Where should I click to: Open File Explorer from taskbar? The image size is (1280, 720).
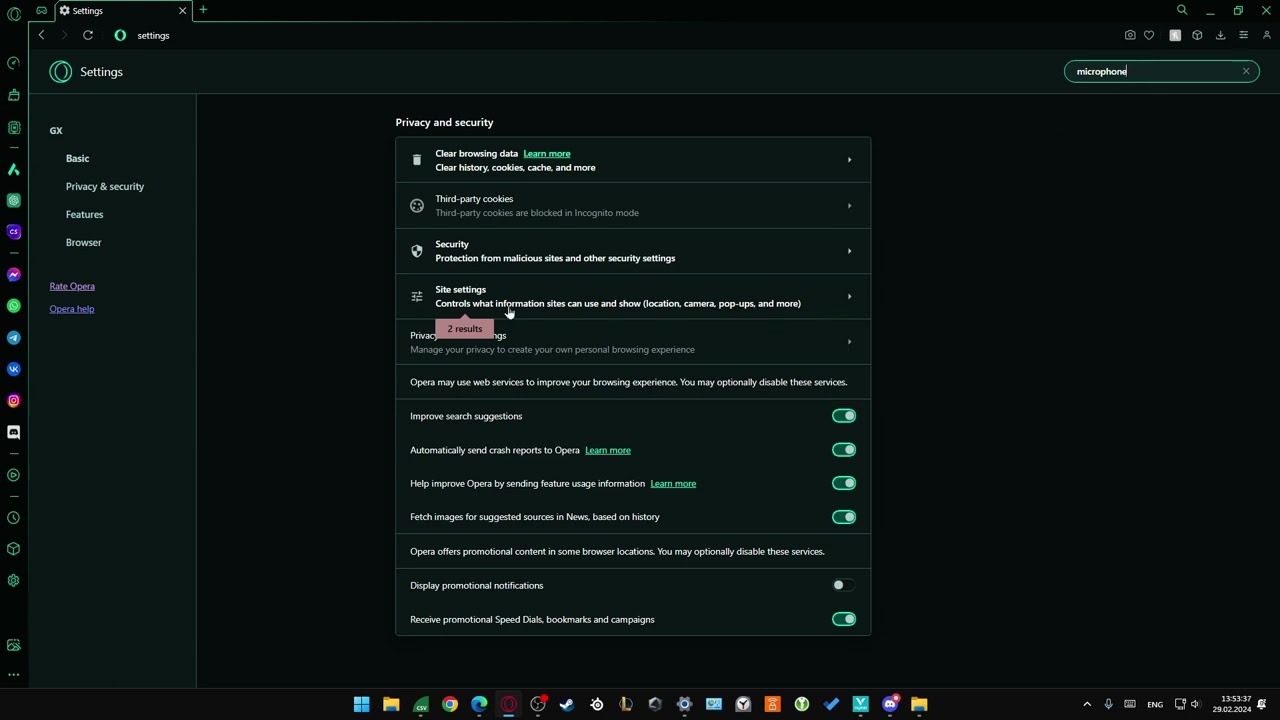coord(391,704)
